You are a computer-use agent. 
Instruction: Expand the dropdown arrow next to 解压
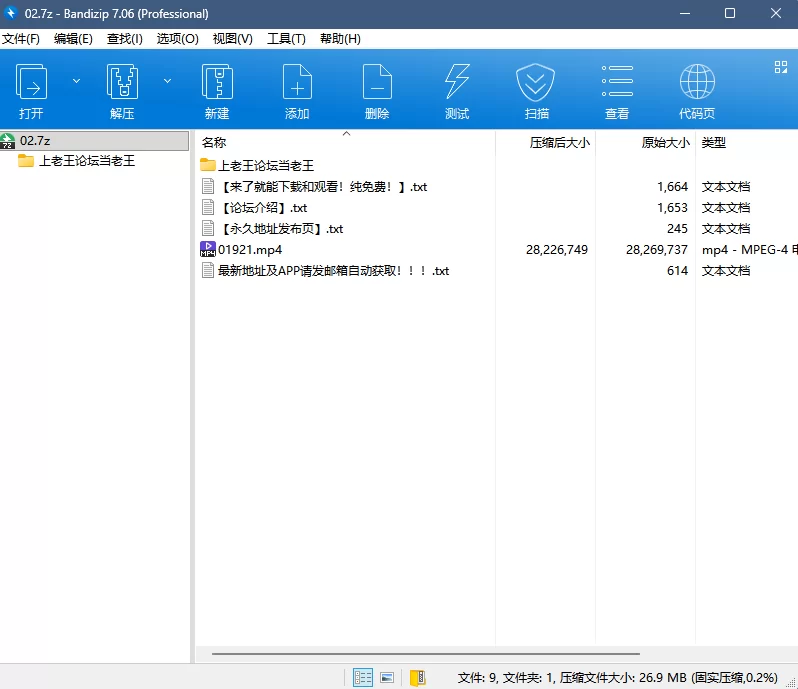pos(167,81)
